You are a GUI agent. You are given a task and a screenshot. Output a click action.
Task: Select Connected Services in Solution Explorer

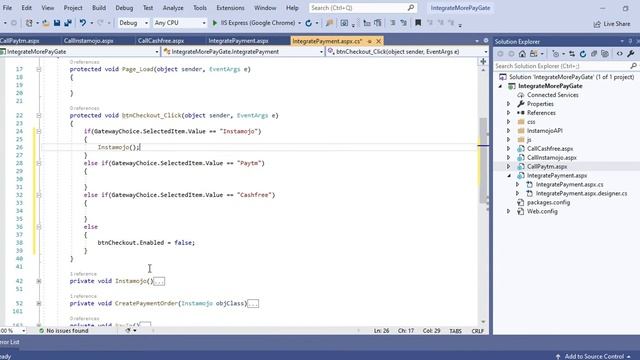tap(553, 95)
